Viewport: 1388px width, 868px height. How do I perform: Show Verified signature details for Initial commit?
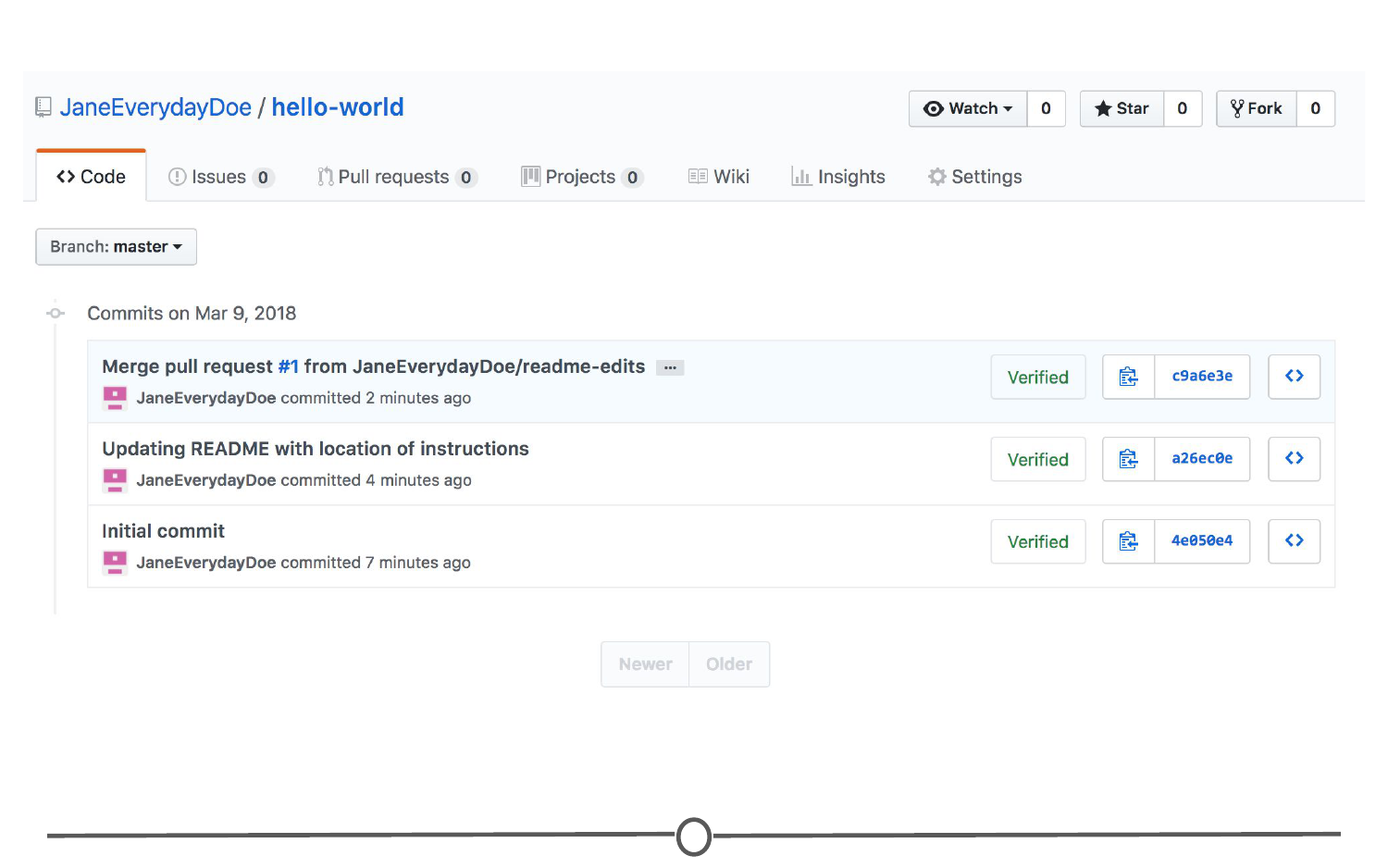point(1037,541)
